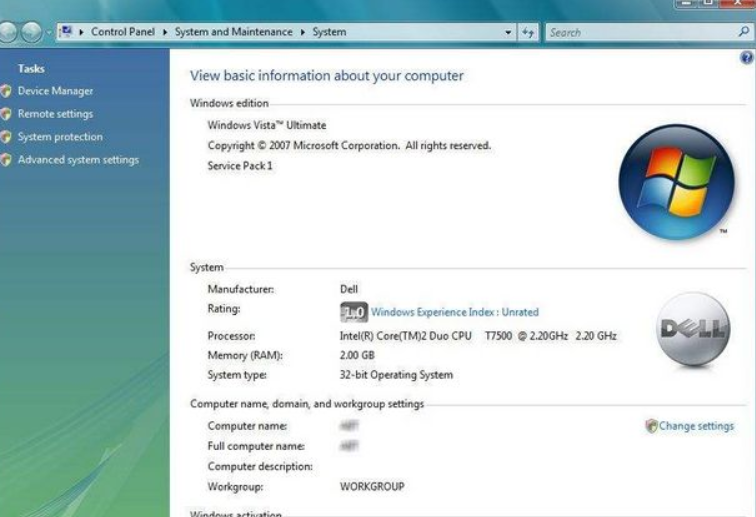The image size is (756, 517).
Task: Click the Back navigation arrow button
Action: [8, 32]
